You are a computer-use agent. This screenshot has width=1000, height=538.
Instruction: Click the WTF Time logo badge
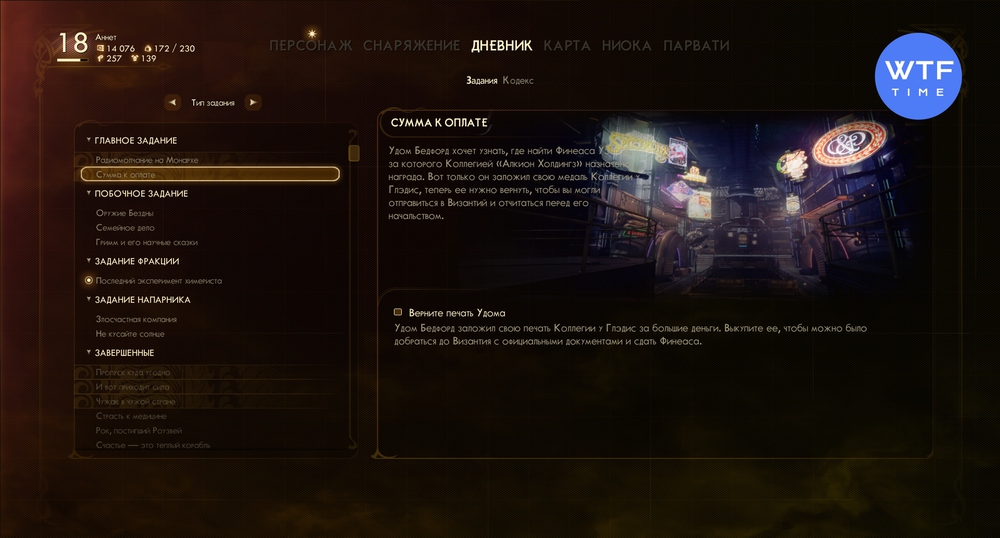(918, 76)
